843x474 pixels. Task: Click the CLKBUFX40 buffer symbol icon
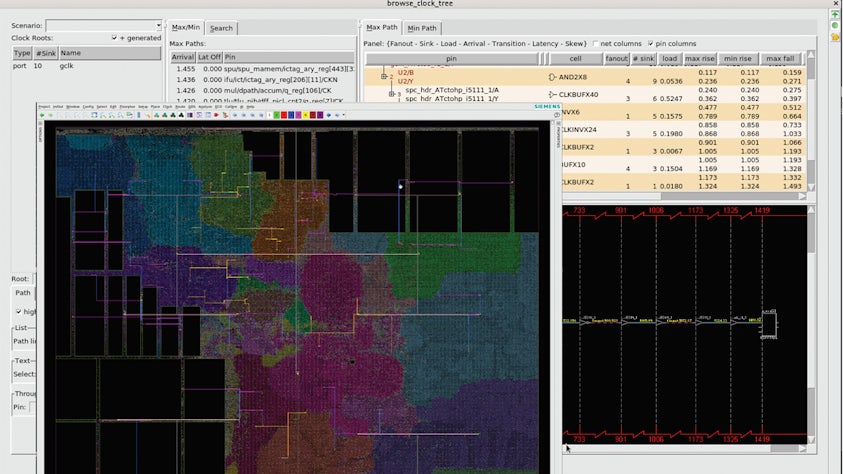(x=552, y=95)
